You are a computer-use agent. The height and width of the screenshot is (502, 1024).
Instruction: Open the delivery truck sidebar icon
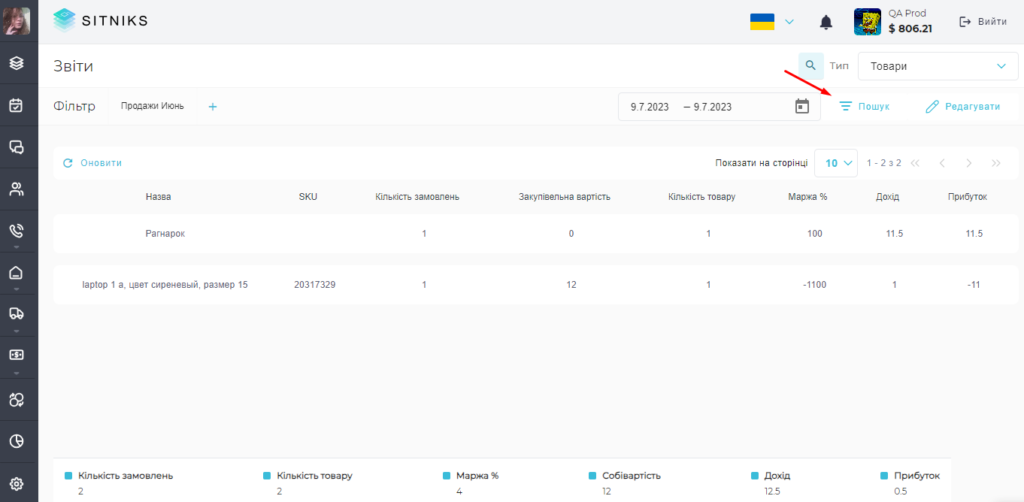coord(16,314)
